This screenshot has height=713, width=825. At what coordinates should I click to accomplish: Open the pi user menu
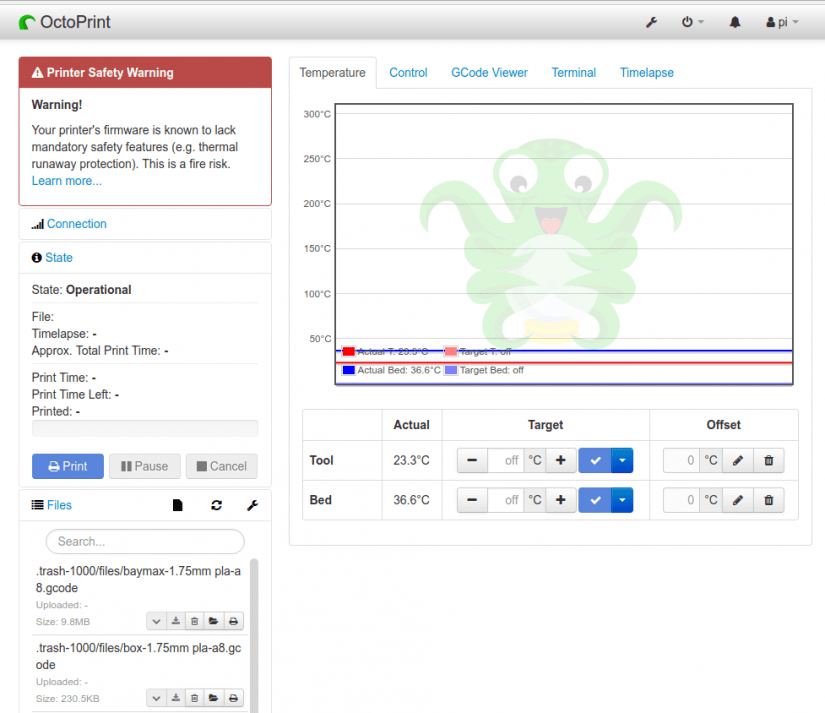(782, 22)
